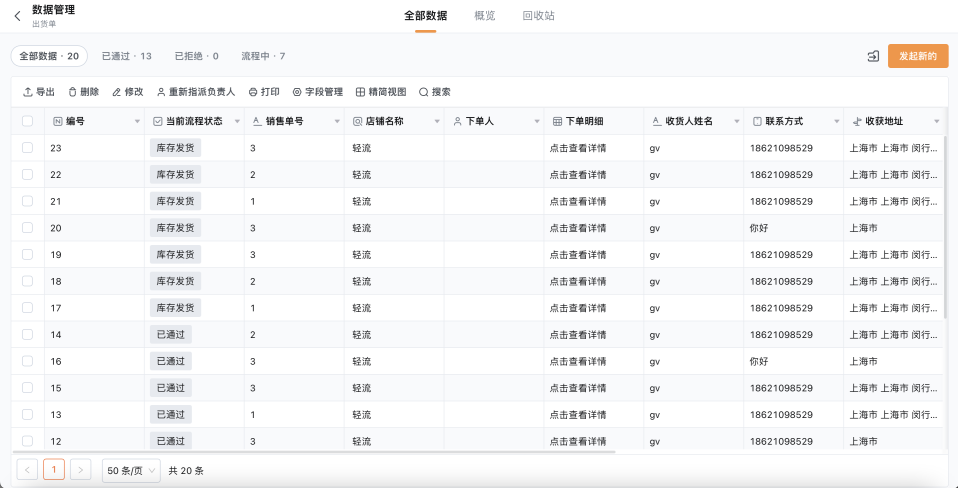Click the 已通过 status tag in row 15

(170, 388)
